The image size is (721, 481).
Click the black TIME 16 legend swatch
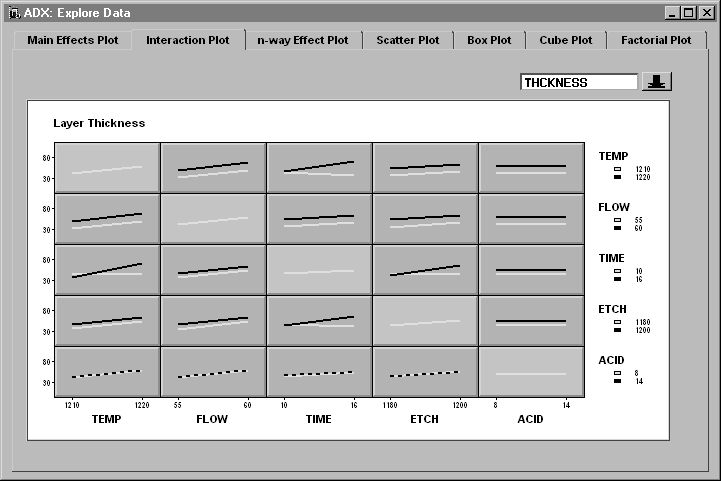coord(618,279)
